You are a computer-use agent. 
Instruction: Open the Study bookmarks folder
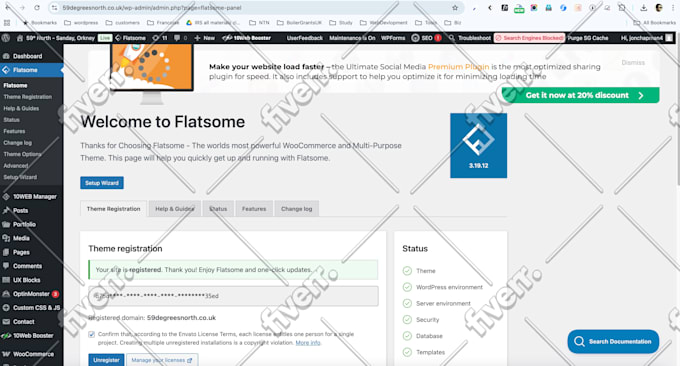coord(341,23)
